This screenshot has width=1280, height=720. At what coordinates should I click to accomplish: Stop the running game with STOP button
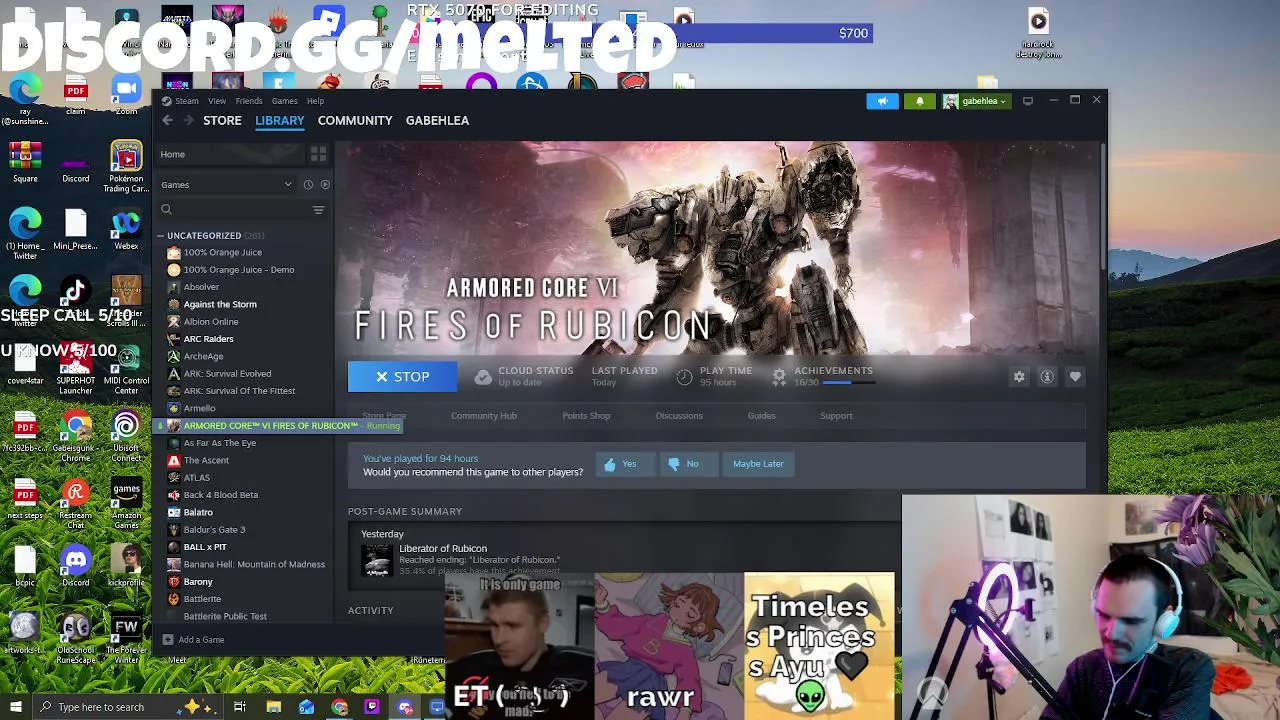coord(402,377)
